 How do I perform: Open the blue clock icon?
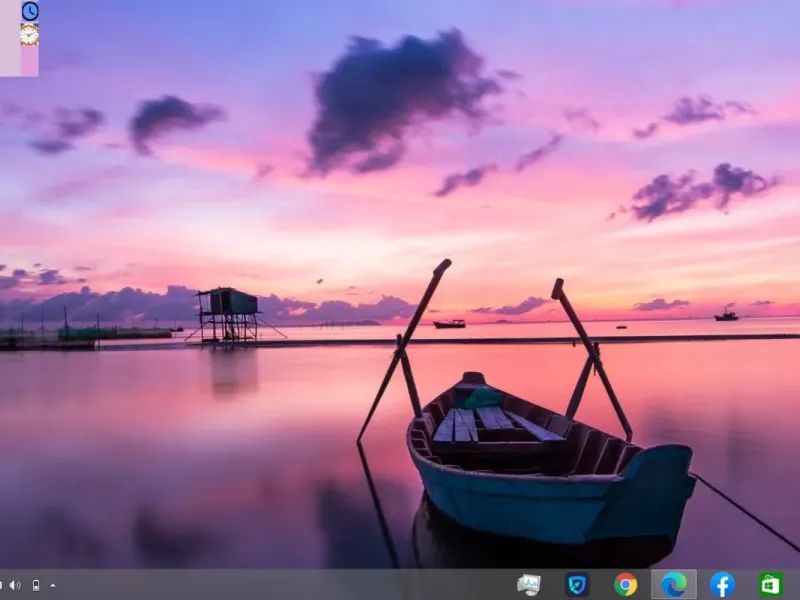pyautogui.click(x=30, y=11)
